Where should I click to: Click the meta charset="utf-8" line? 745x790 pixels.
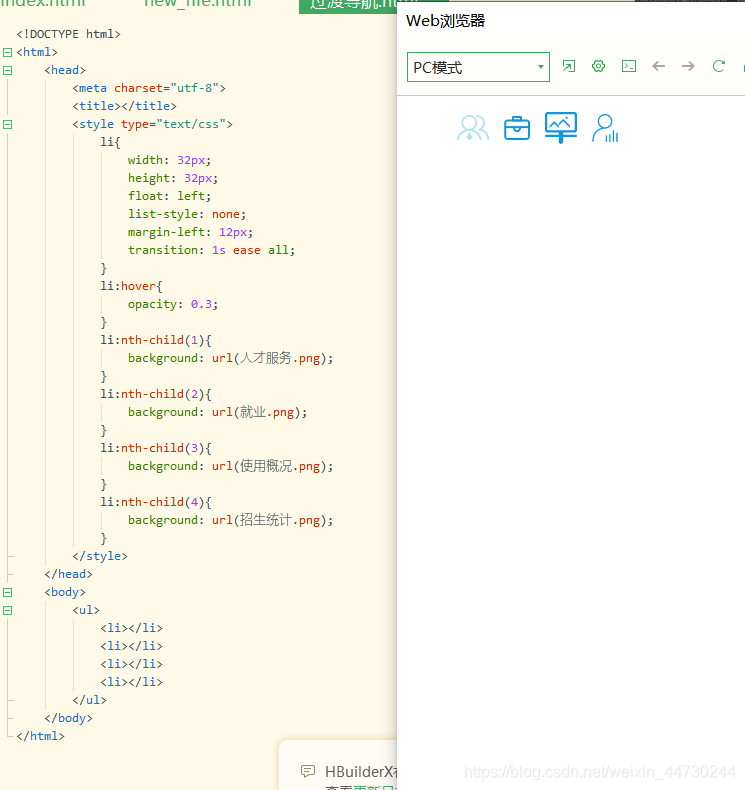(x=149, y=88)
